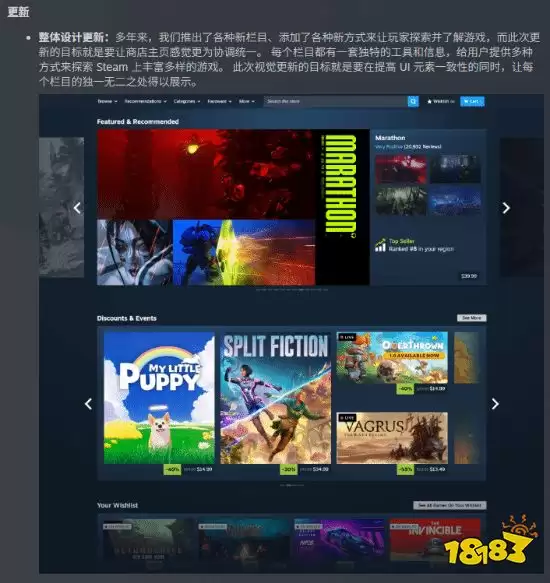Image resolution: width=550 pixels, height=583 pixels.
Task: Click See More for Discounts & Events
Action: [472, 318]
